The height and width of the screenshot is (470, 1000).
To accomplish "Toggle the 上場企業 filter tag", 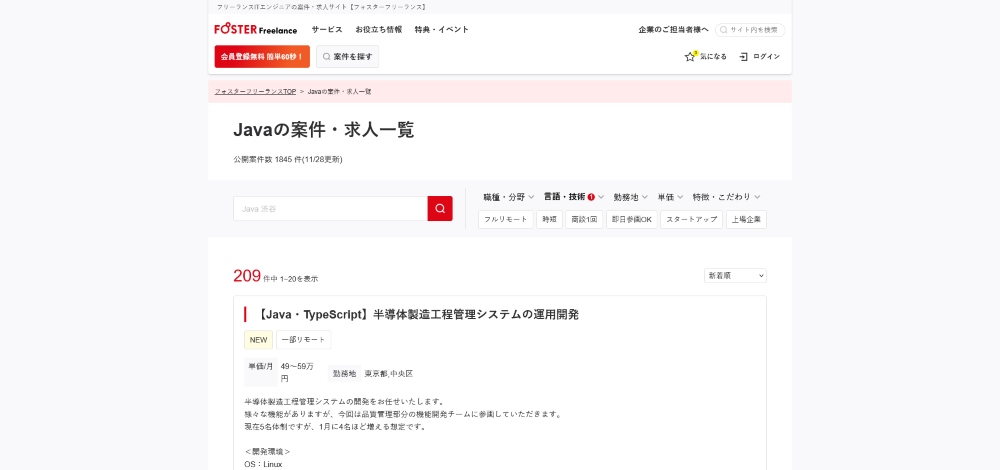I will 746,219.
